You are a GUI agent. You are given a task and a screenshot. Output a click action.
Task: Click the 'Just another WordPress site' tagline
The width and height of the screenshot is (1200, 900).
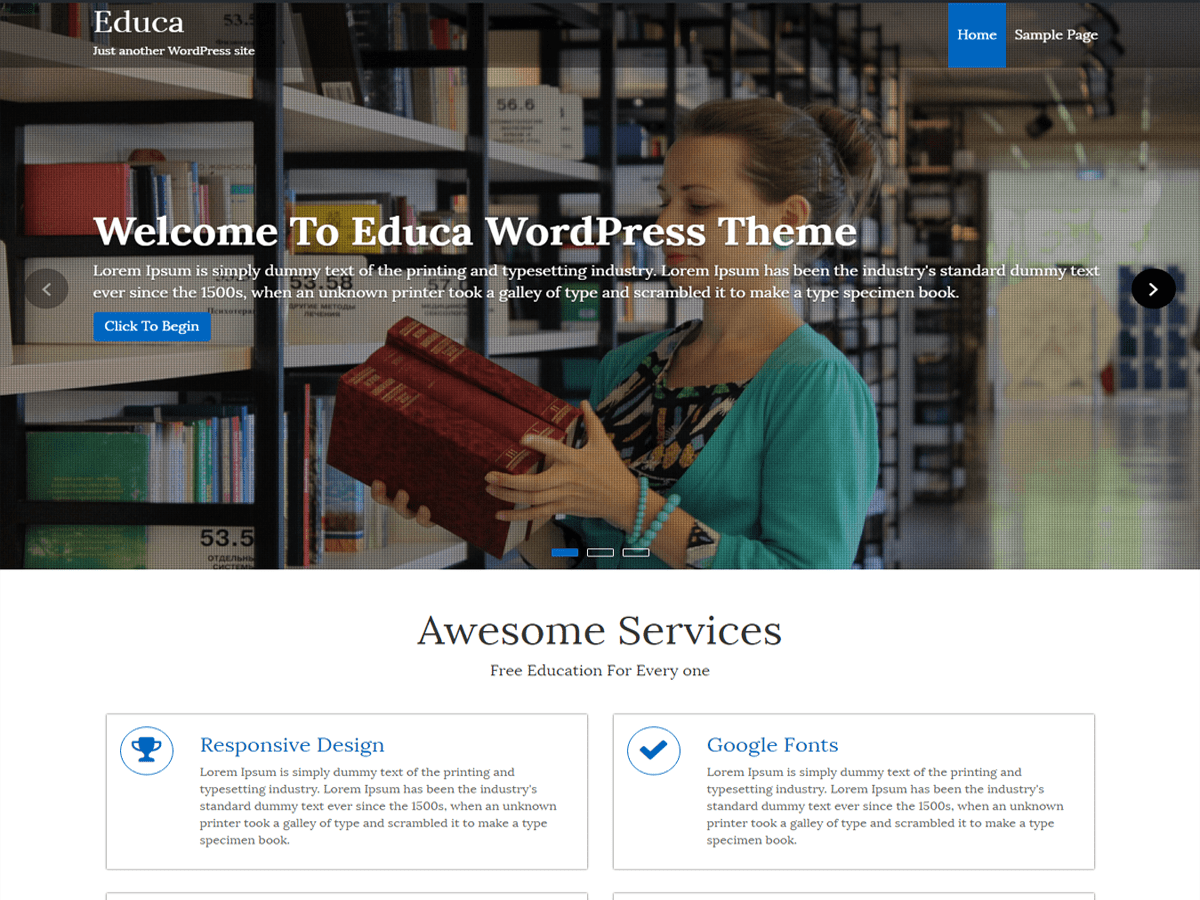(174, 51)
